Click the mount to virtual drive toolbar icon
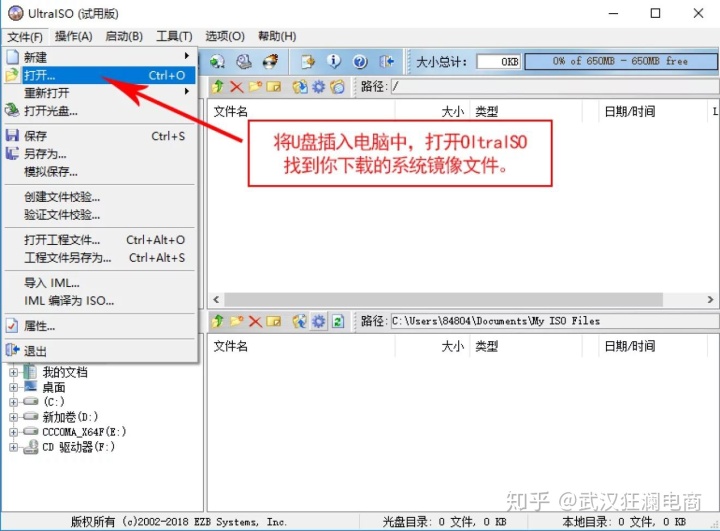This screenshot has width=720, height=531. [218, 61]
